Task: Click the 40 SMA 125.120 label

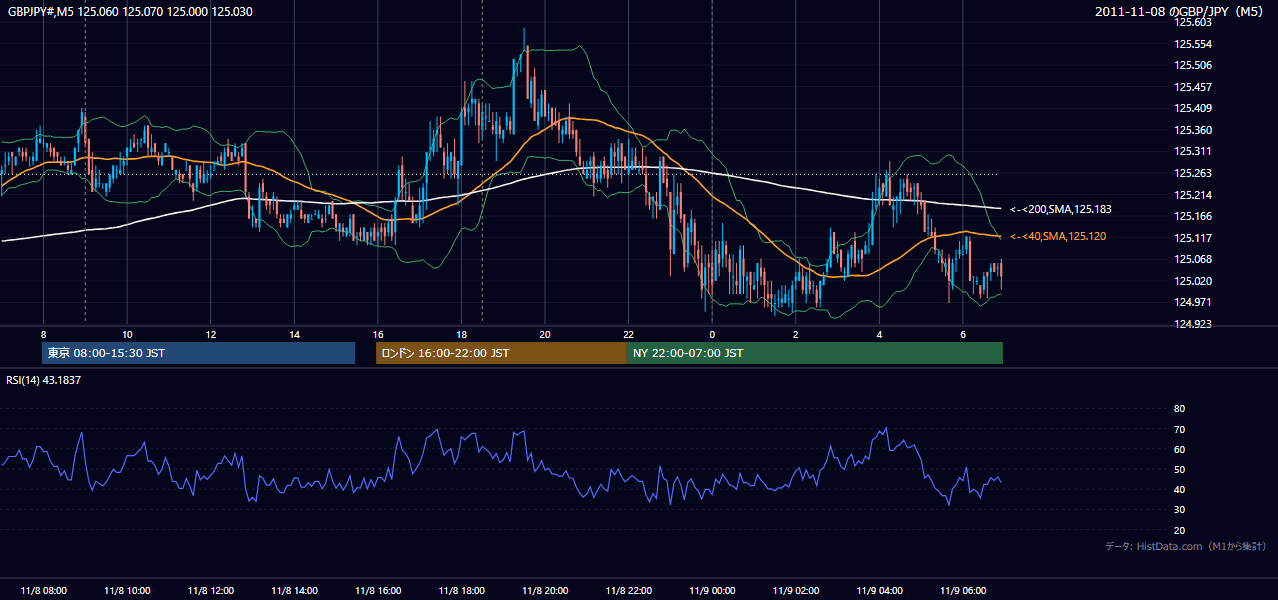Action: [1060, 237]
